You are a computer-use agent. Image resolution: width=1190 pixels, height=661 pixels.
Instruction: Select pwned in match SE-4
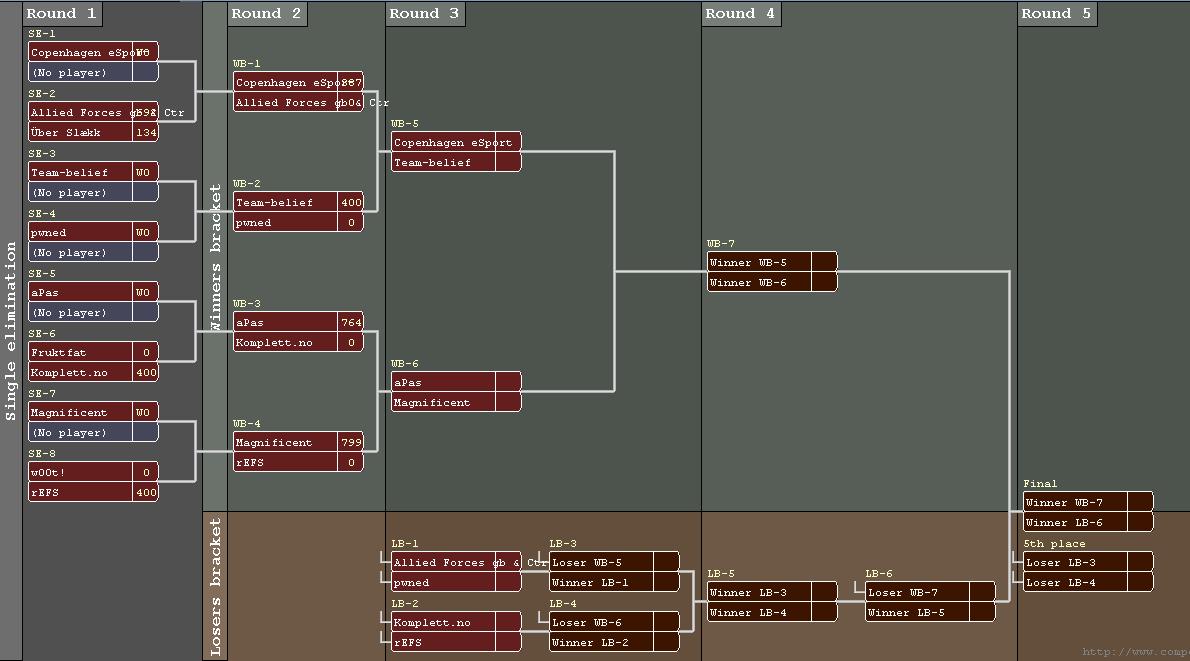(93, 232)
